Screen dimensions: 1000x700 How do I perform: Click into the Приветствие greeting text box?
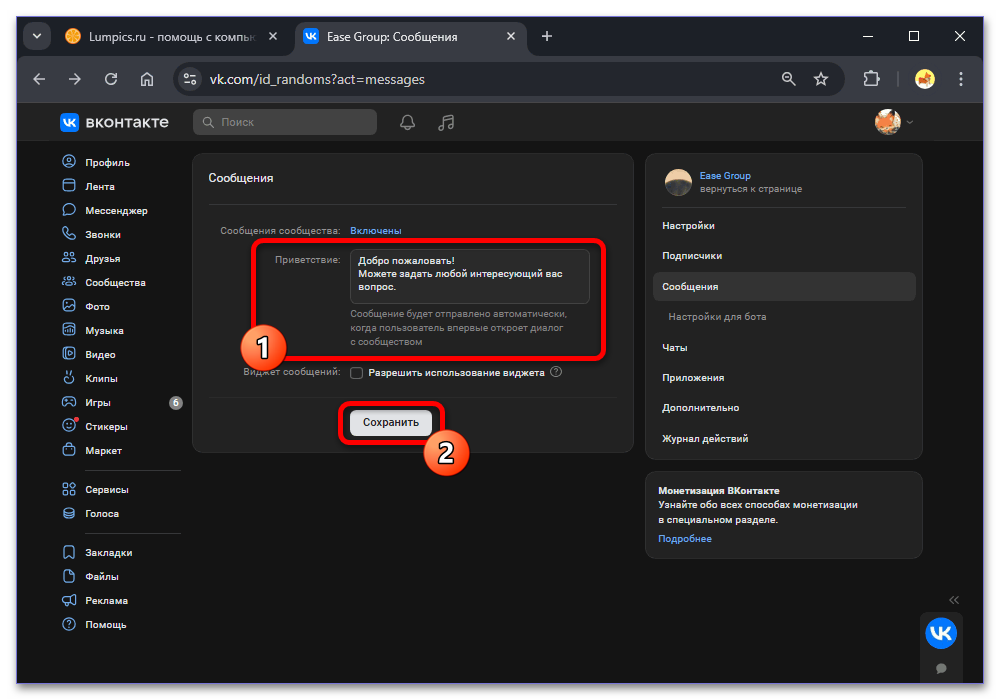point(469,276)
